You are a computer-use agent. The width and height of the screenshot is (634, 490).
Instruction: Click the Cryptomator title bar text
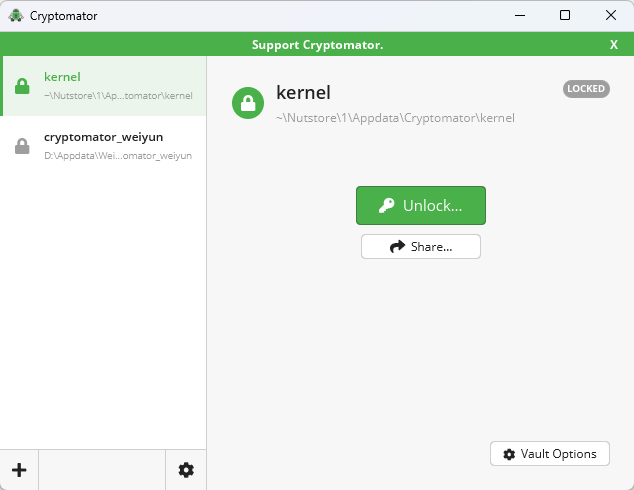pos(65,16)
